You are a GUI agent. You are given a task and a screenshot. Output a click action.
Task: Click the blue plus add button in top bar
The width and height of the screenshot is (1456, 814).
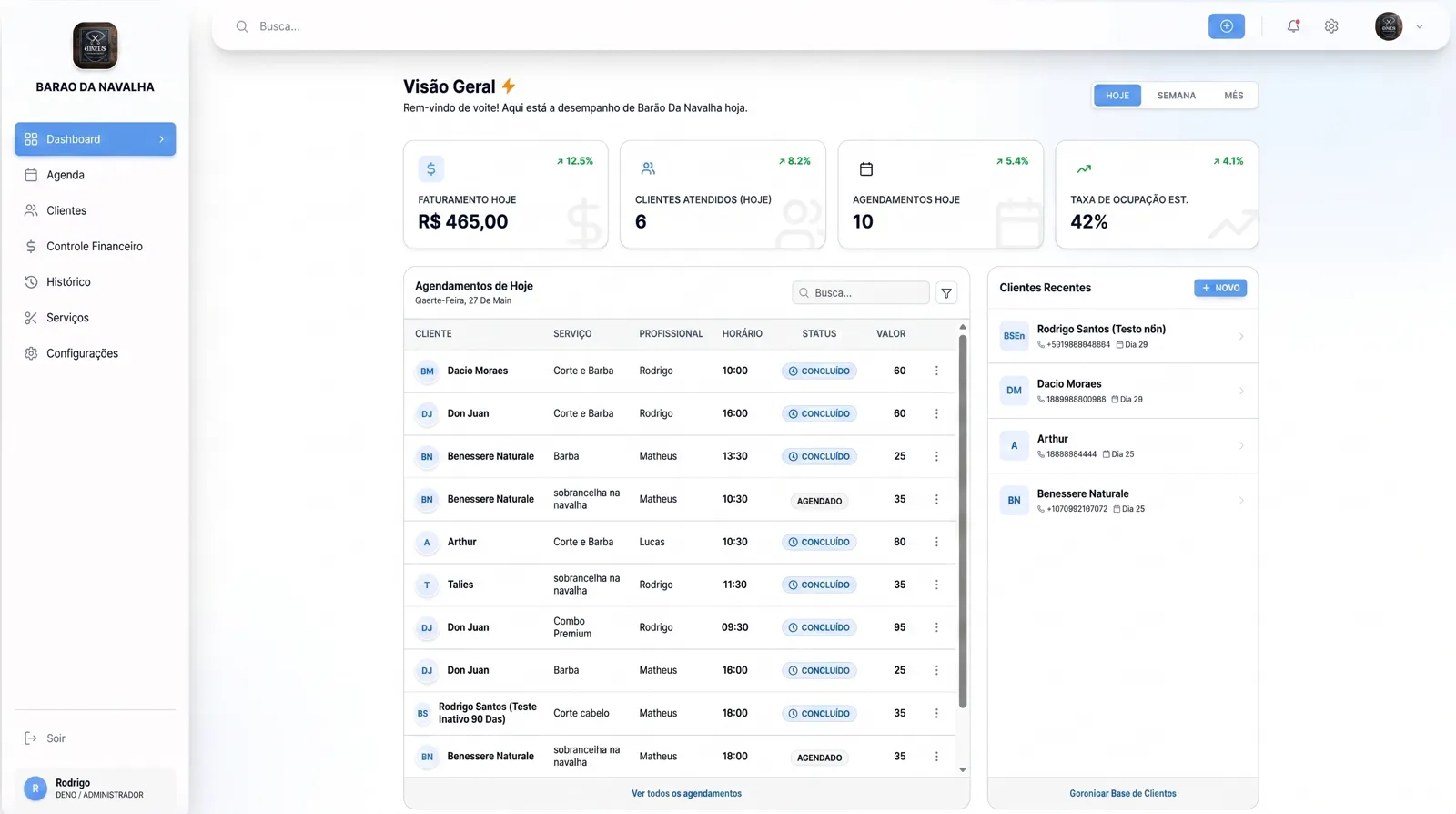pyautogui.click(x=1226, y=26)
